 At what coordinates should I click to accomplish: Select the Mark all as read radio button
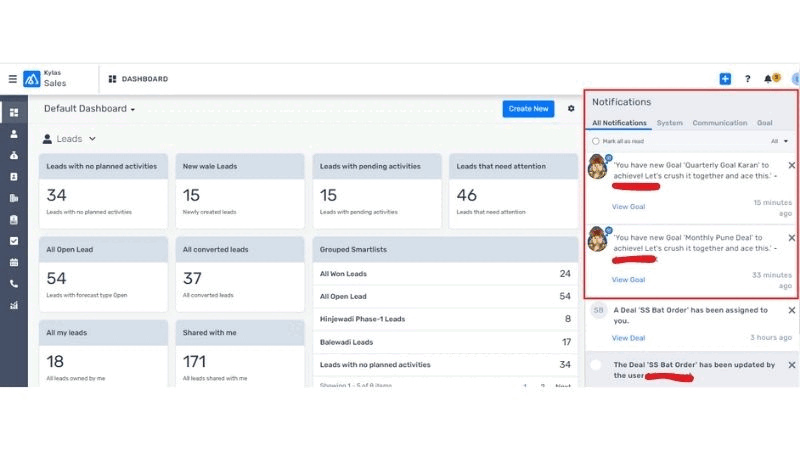596,141
